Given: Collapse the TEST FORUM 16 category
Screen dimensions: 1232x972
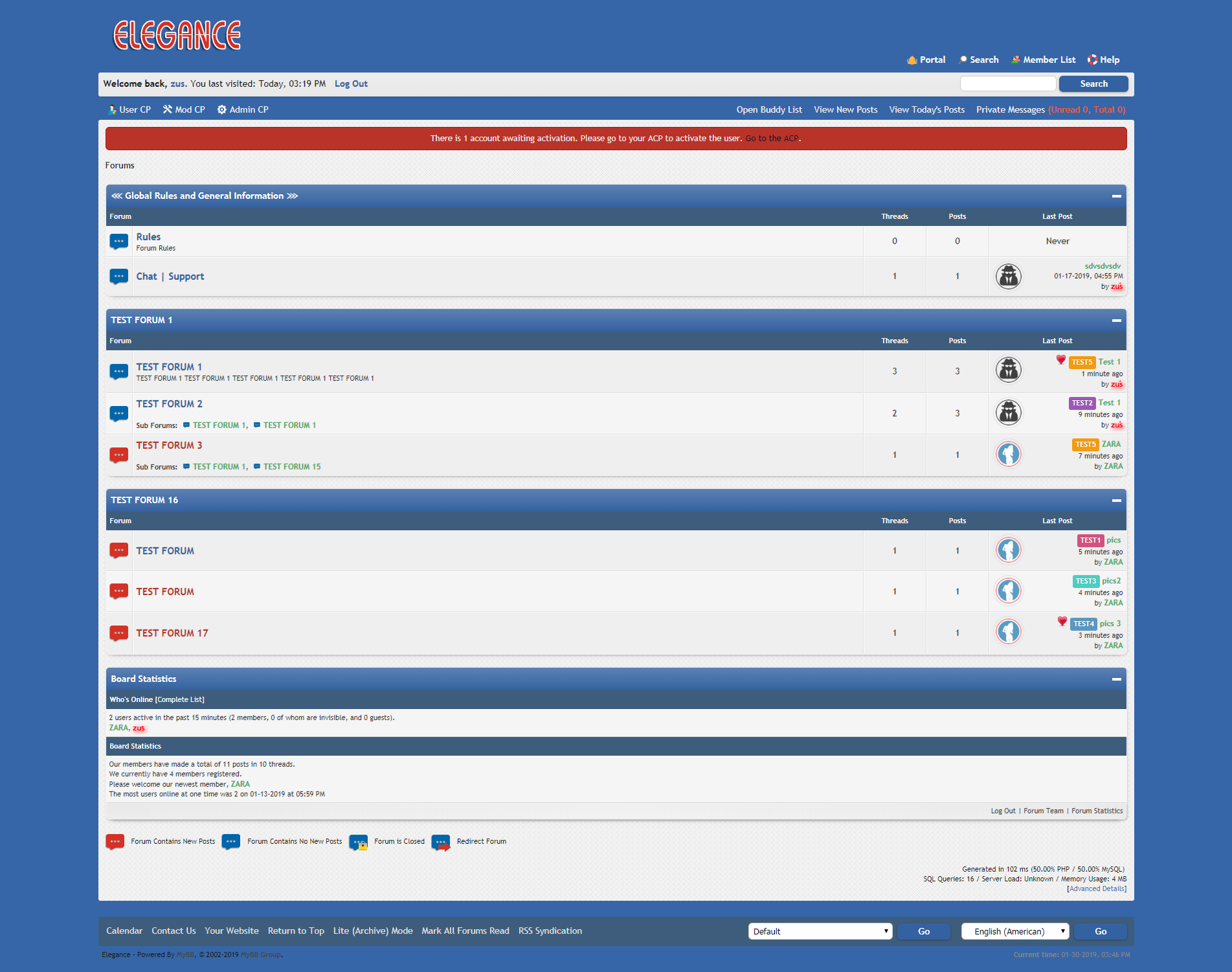Looking at the screenshot, I should pyautogui.click(x=1116, y=501).
